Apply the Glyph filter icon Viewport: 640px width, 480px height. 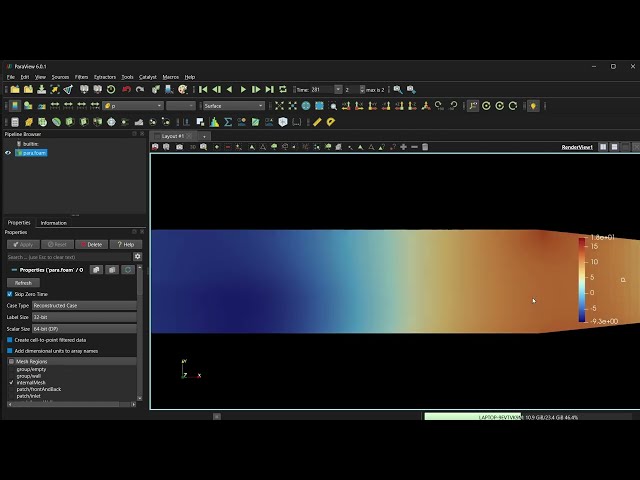111,122
